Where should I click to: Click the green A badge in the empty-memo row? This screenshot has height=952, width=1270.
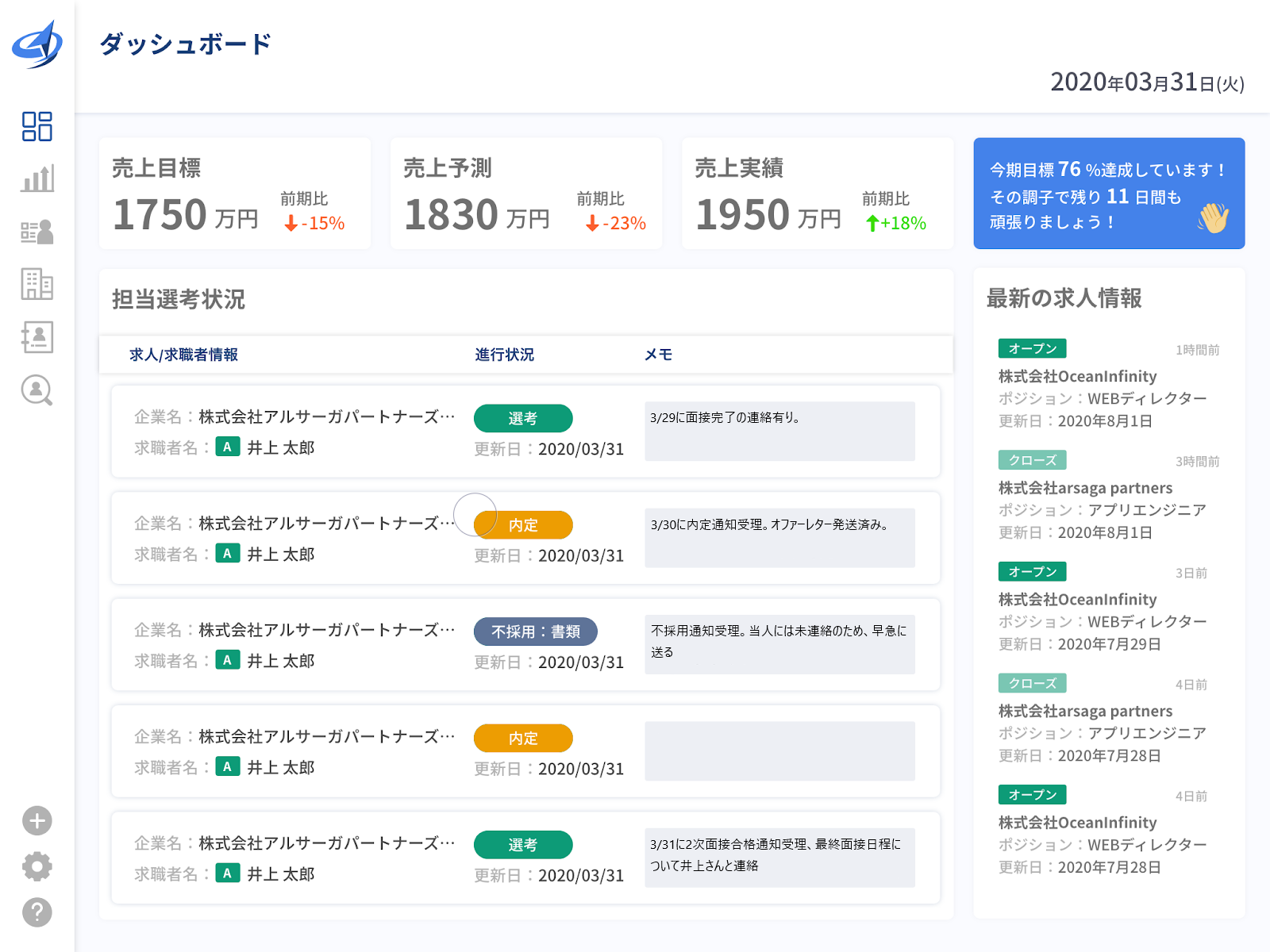[227, 766]
